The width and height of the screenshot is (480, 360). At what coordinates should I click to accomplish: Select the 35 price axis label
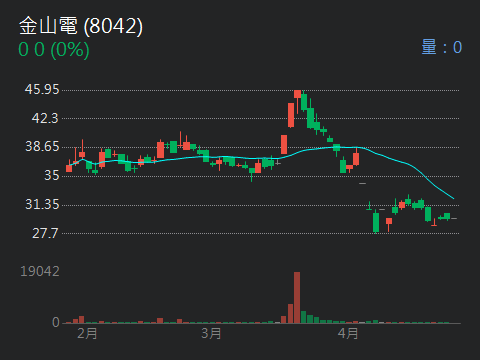(52, 175)
